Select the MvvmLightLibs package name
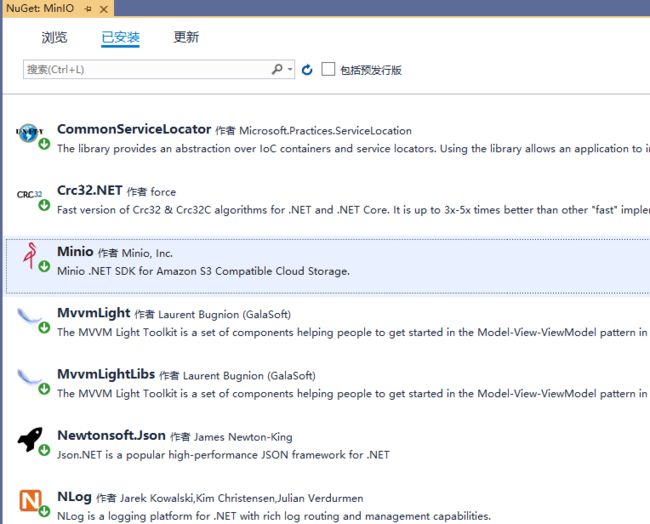 click(x=106, y=374)
